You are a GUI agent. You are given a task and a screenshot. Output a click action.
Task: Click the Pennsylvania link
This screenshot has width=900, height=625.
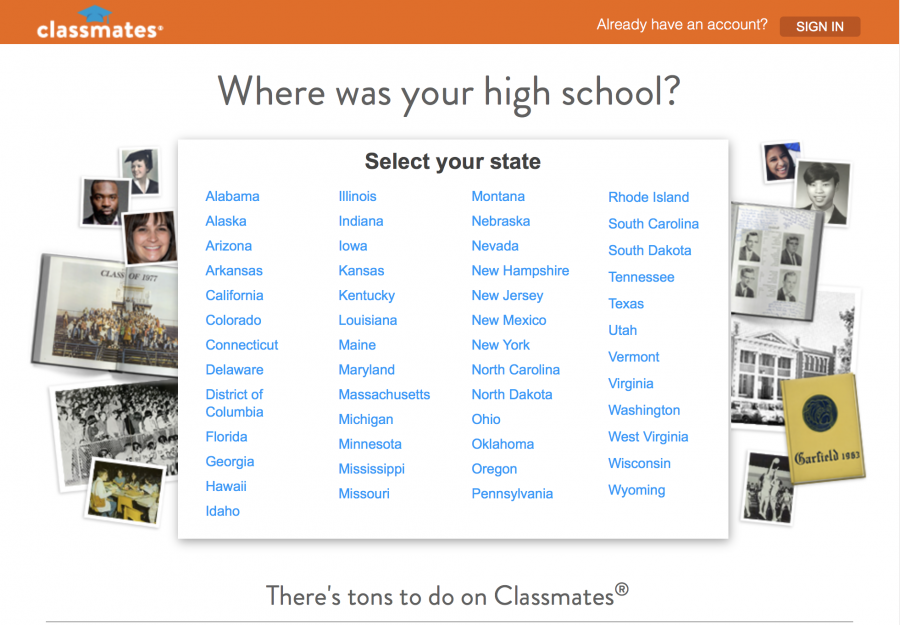(x=513, y=493)
